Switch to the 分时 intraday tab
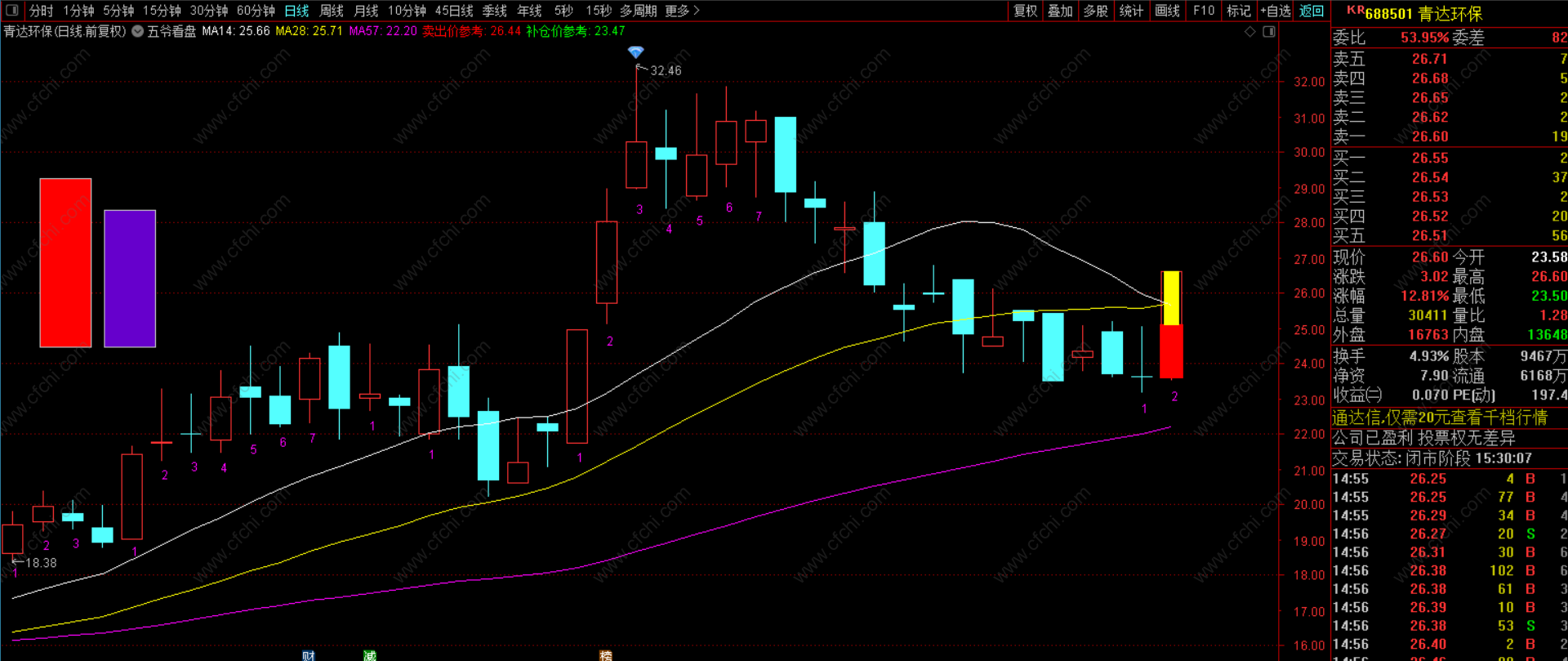 tap(41, 11)
